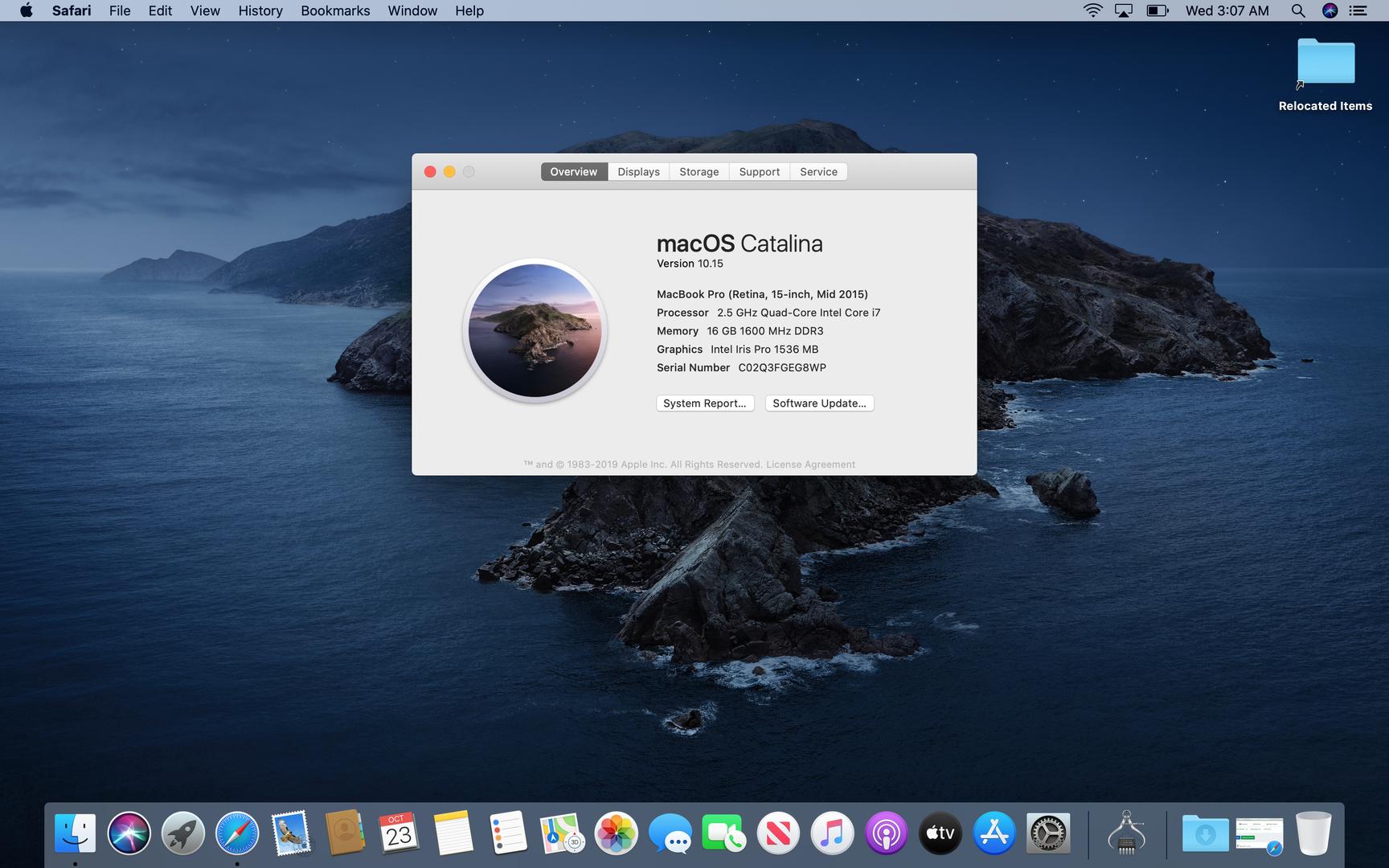Open Window menu
The image size is (1389, 868).
tap(412, 10)
